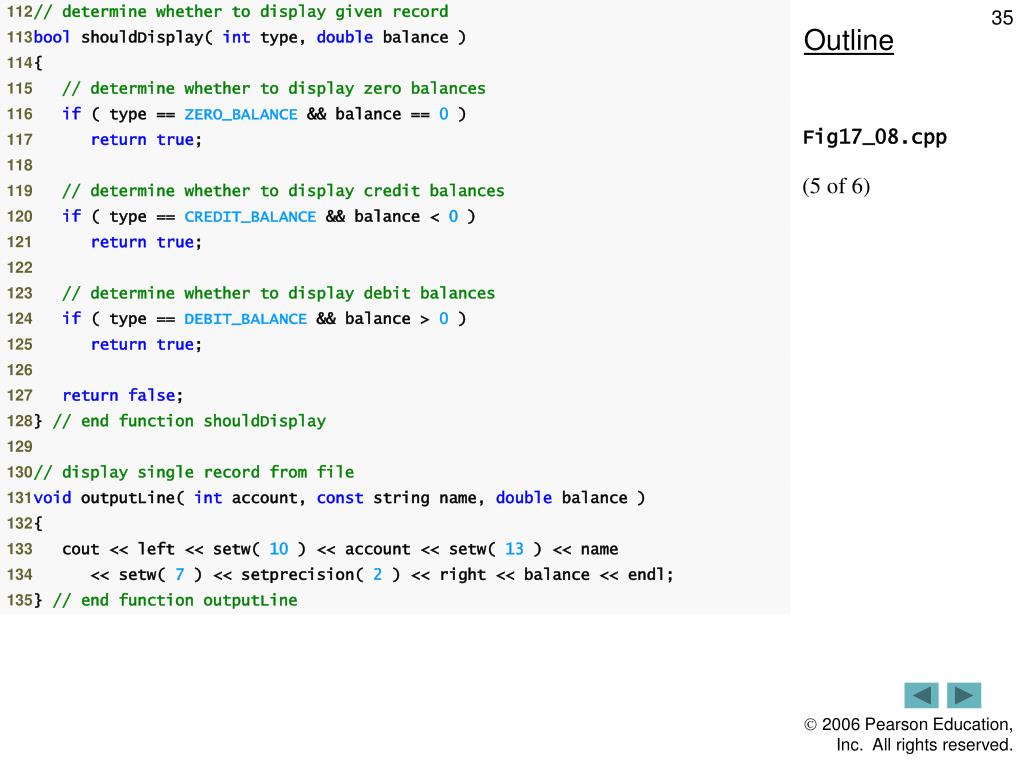This screenshot has height=768, width=1024.
Task: Select the 'return true;' on line 125
Action: coord(146,344)
